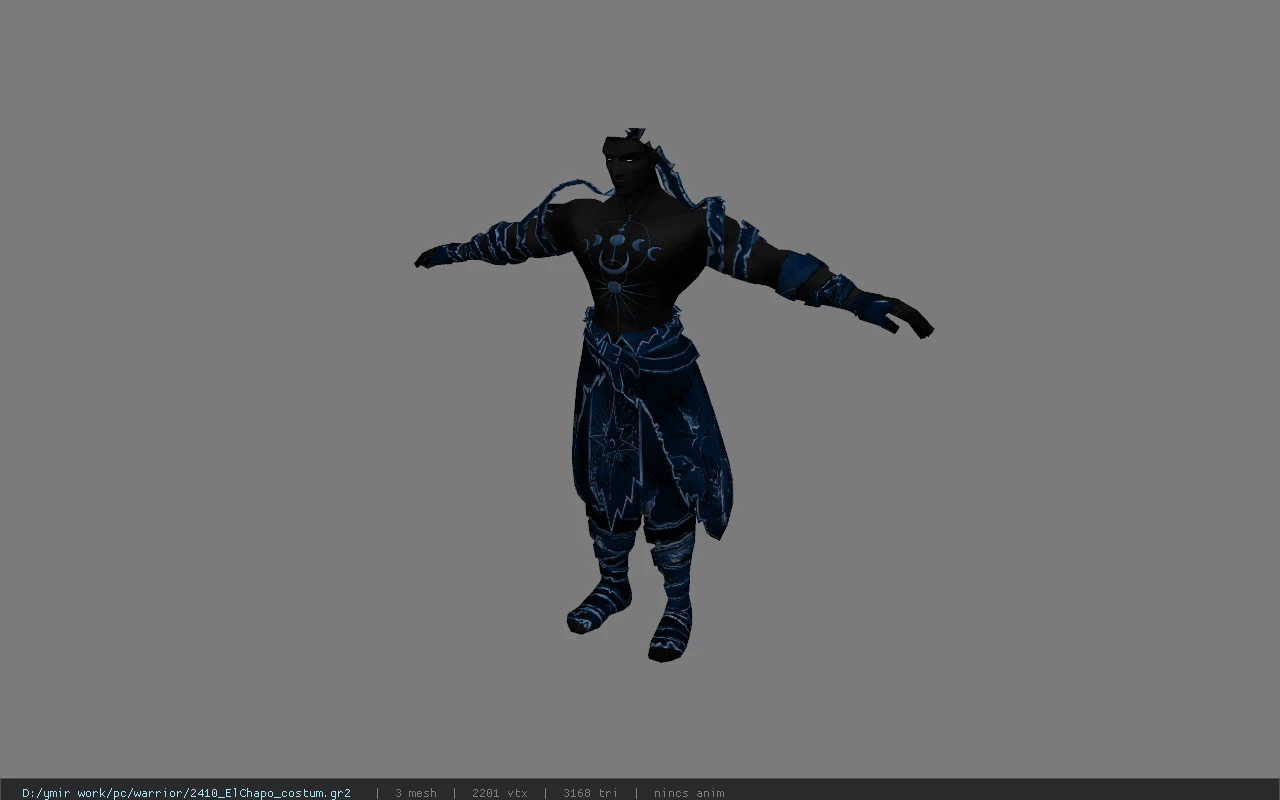This screenshot has width=1280, height=800.
Task: Click the '3 mesh' status indicator
Action: point(415,793)
